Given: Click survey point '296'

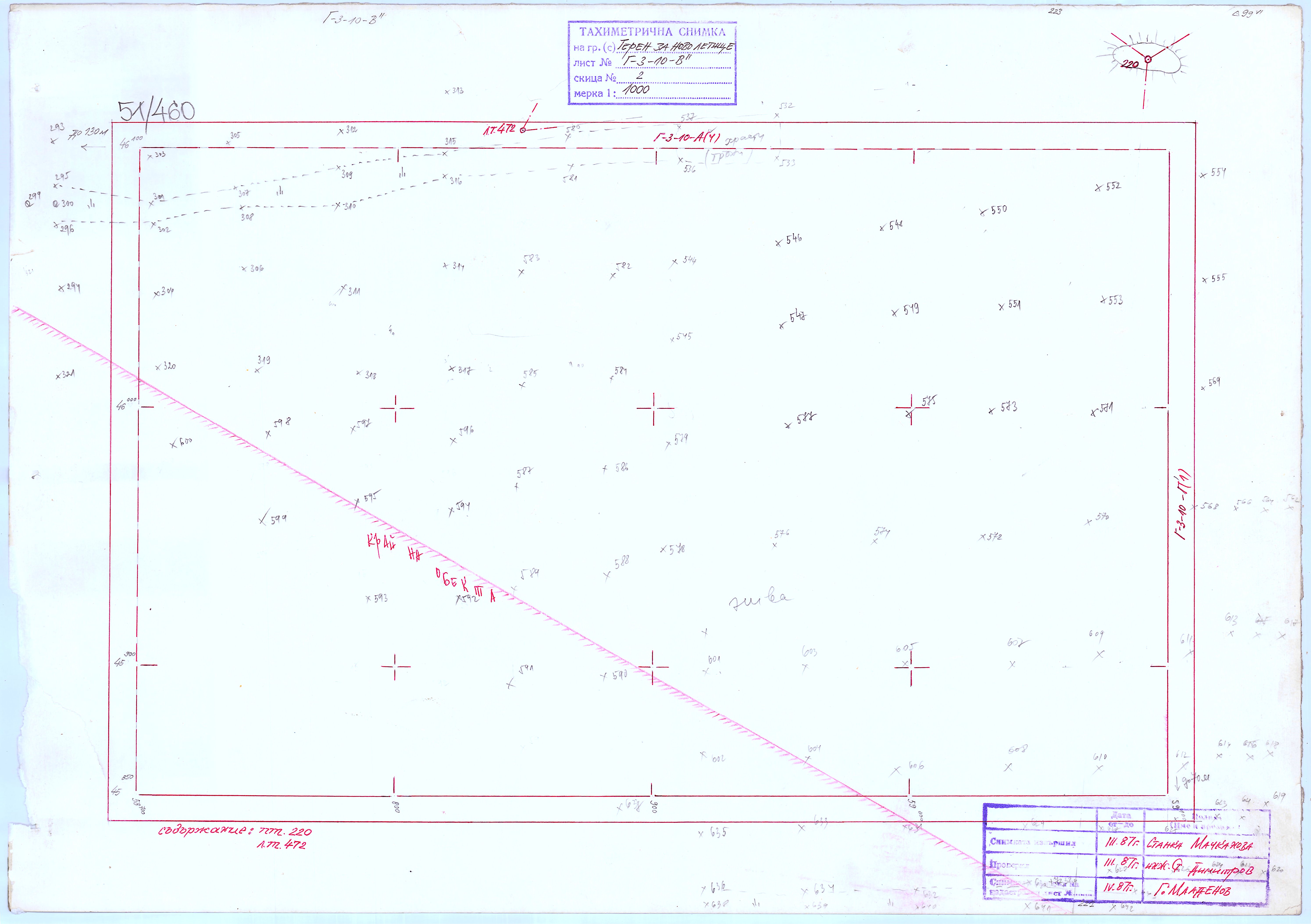Looking at the screenshot, I should (64, 228).
